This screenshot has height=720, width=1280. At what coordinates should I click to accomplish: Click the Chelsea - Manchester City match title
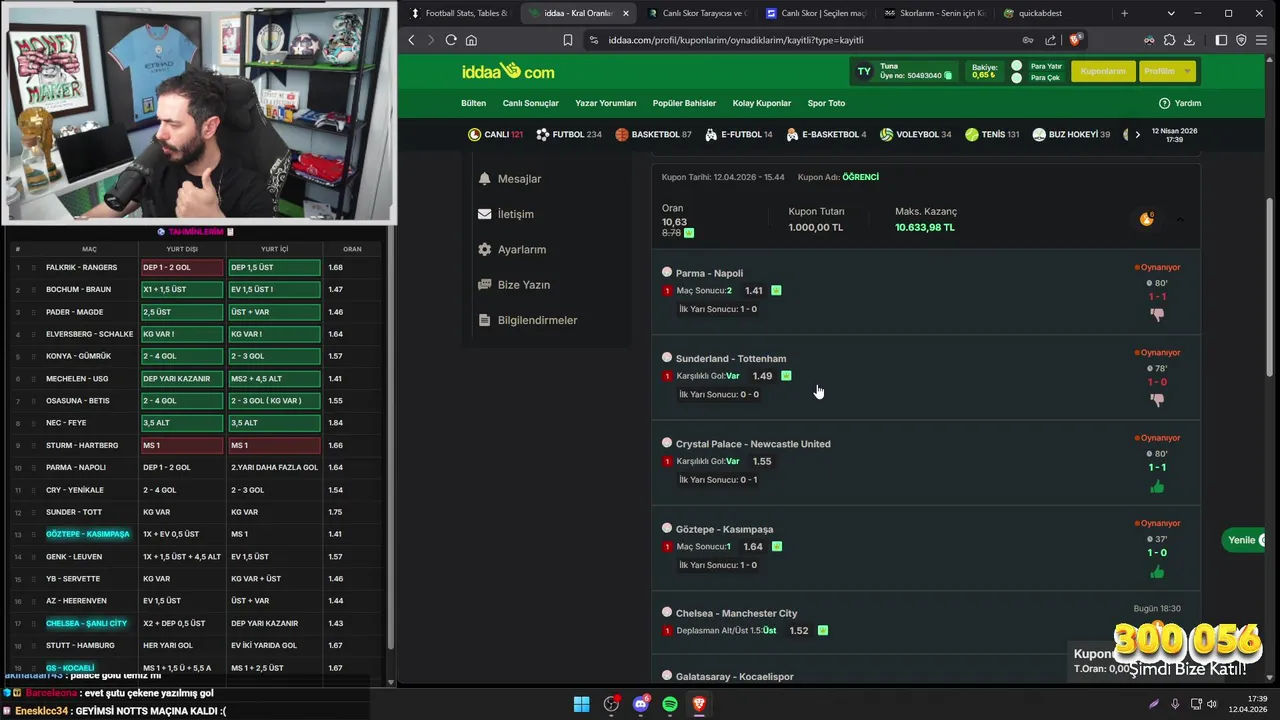point(736,613)
